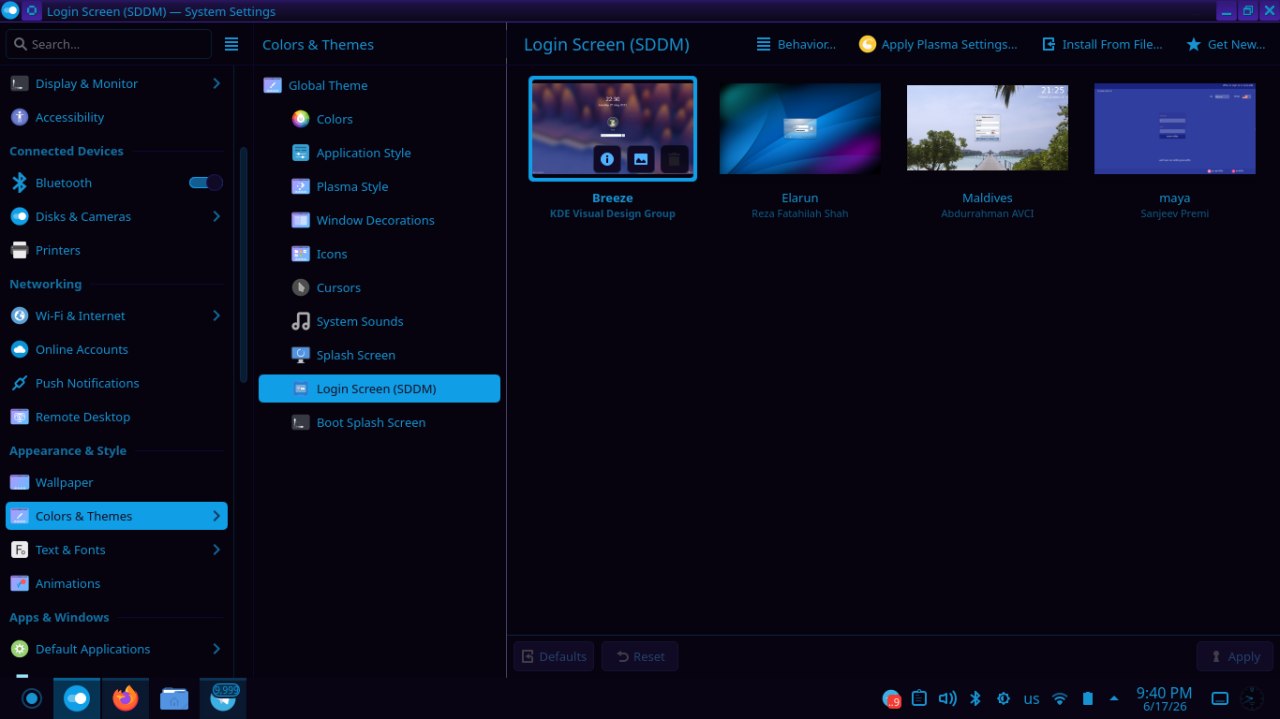Viewport: 1280px width, 719px height.
Task: Click the Breeze theme delete icon
Action: tap(675, 159)
